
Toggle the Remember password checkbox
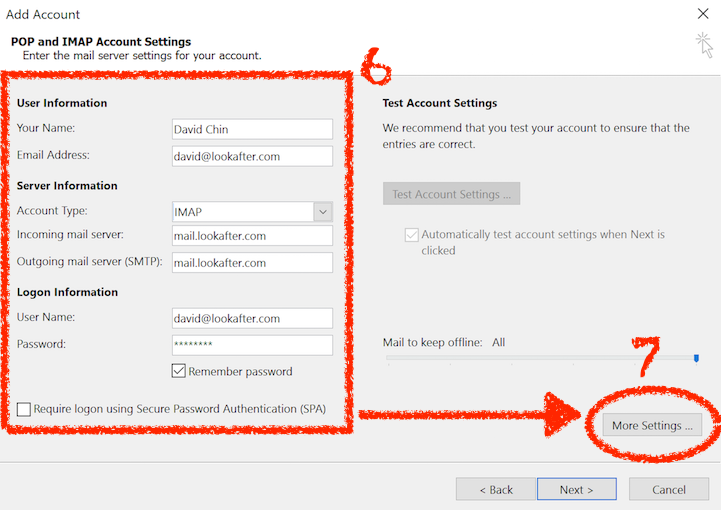click(179, 371)
